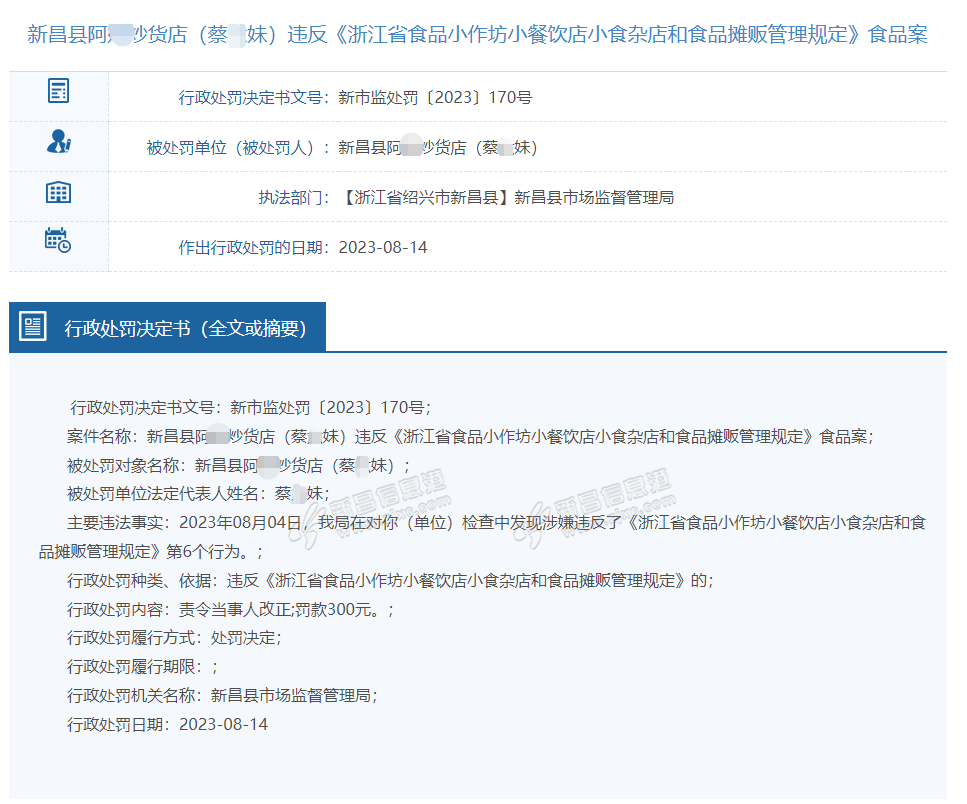Click the building icon beside 执法部门 row
967x804 pixels.
click(58, 193)
